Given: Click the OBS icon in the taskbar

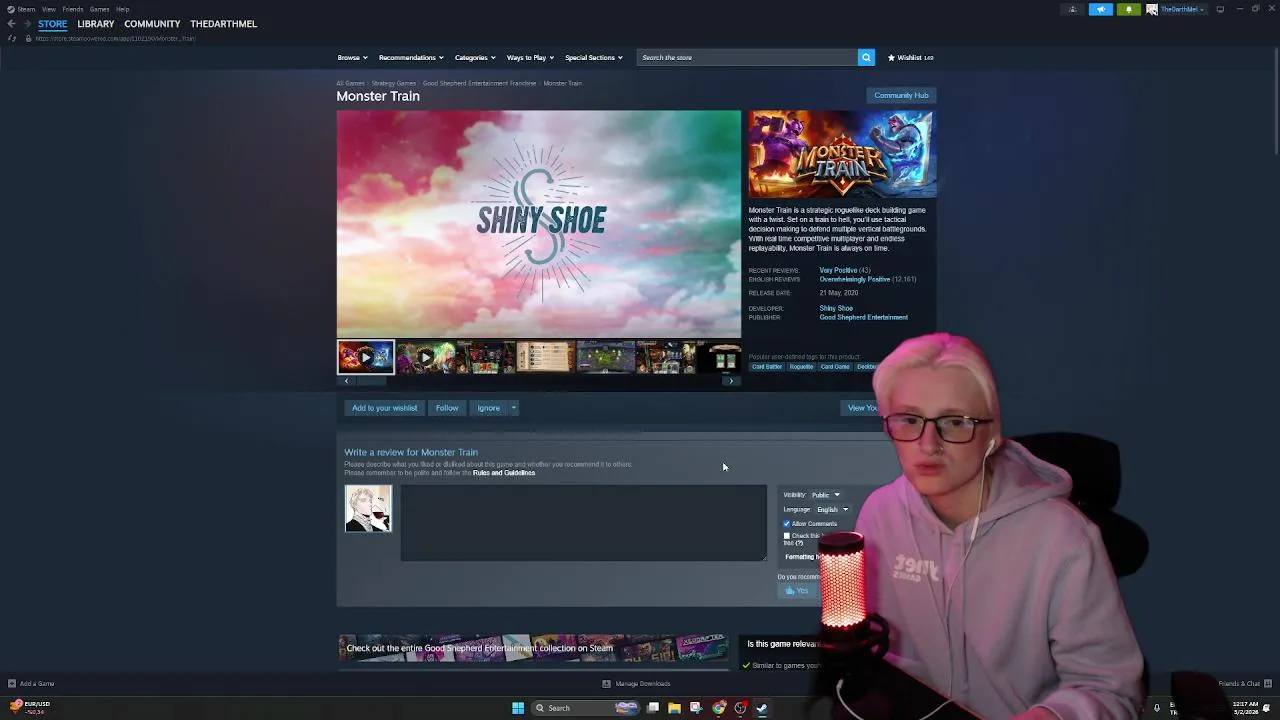Looking at the screenshot, I should pyautogui.click(x=740, y=708).
